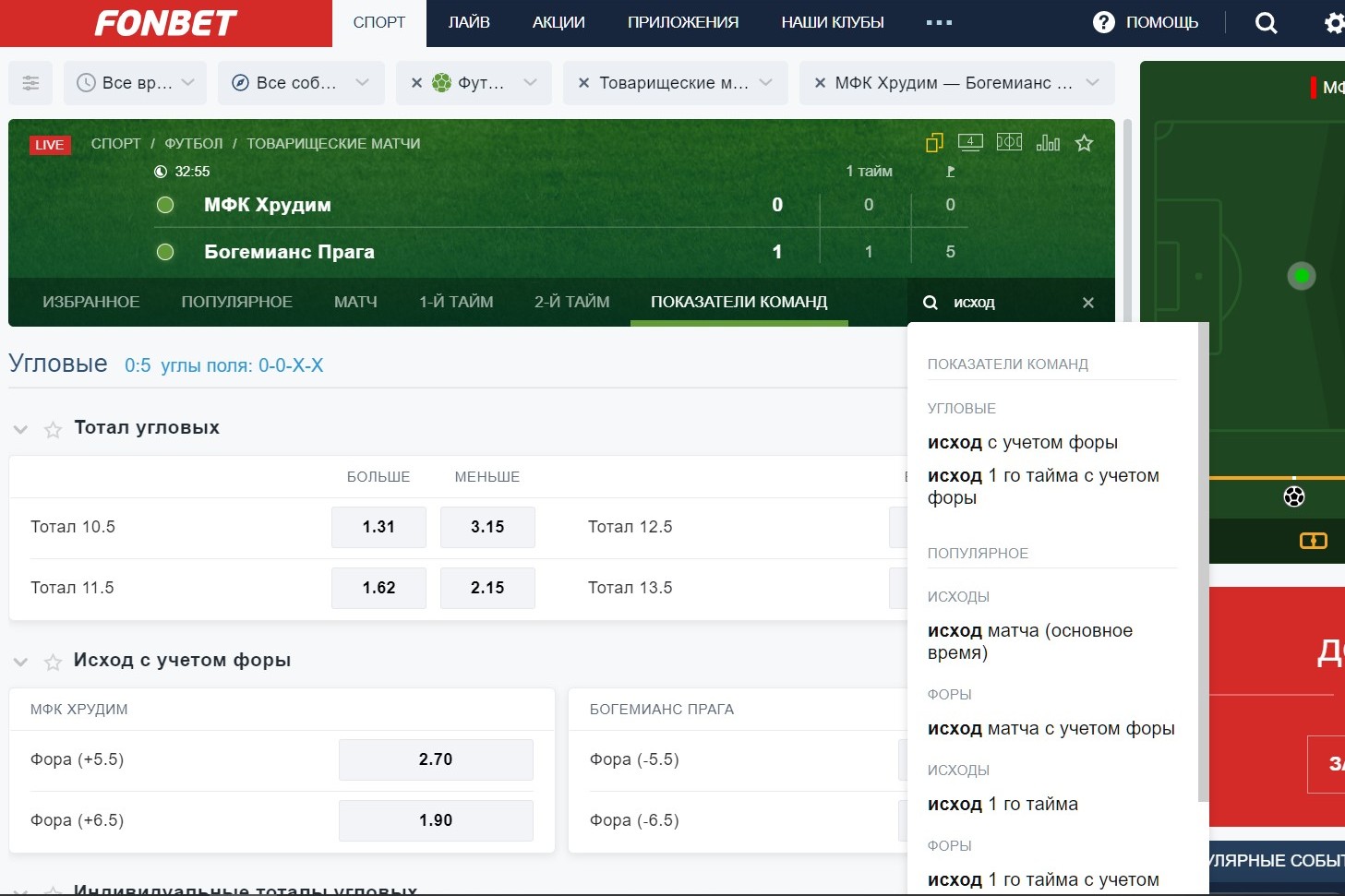The height and width of the screenshot is (896, 1345).
Task: Open the Все время dropdown
Action: click(x=136, y=83)
